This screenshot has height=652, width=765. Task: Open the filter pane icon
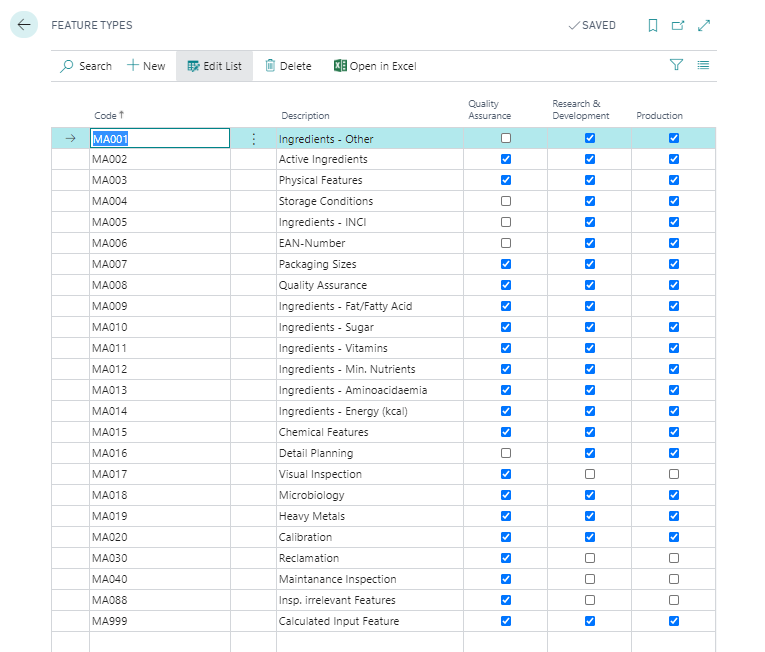[x=676, y=65]
